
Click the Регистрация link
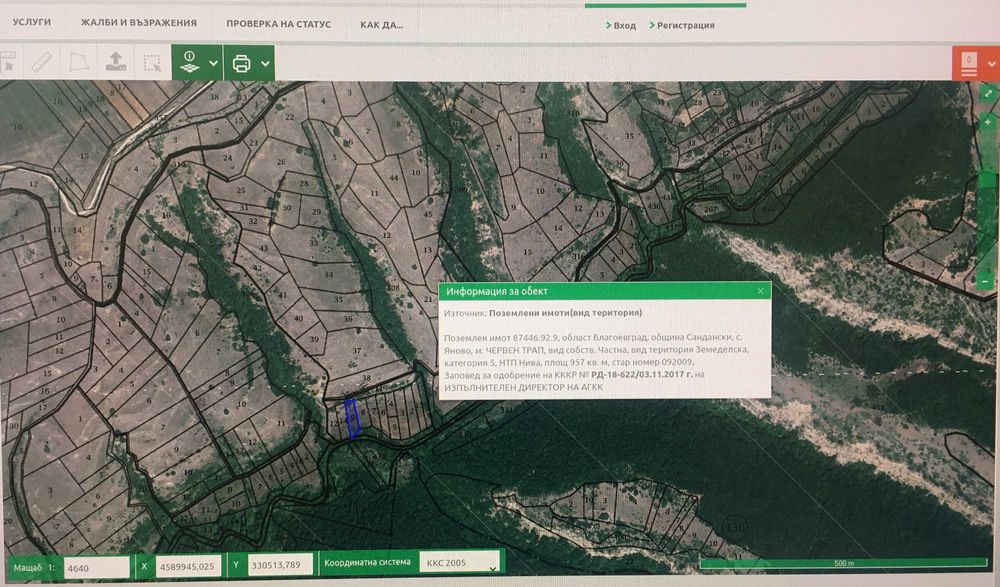click(682, 26)
